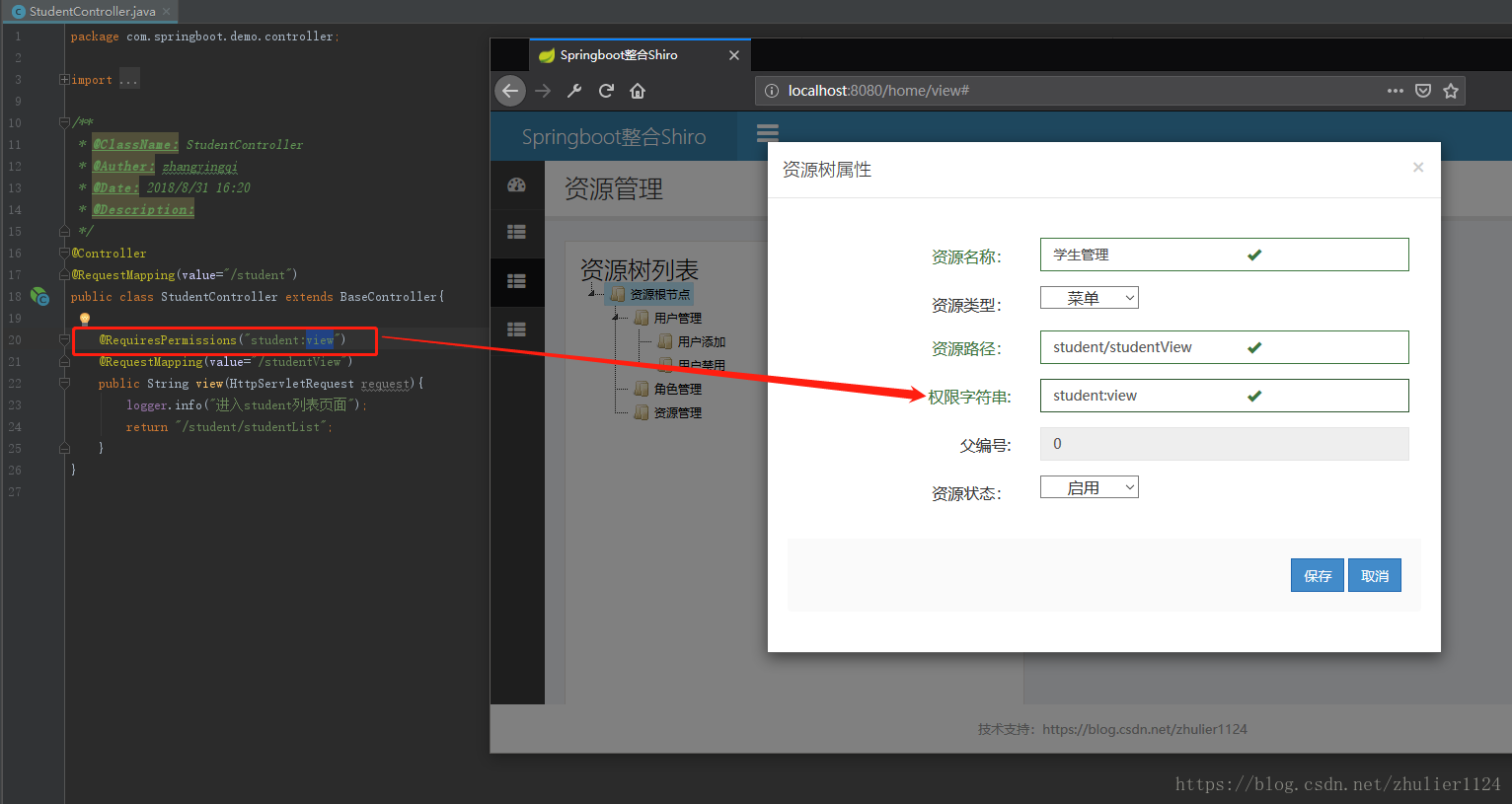Go to browser home page icon
The image size is (1512, 804).
(638, 91)
